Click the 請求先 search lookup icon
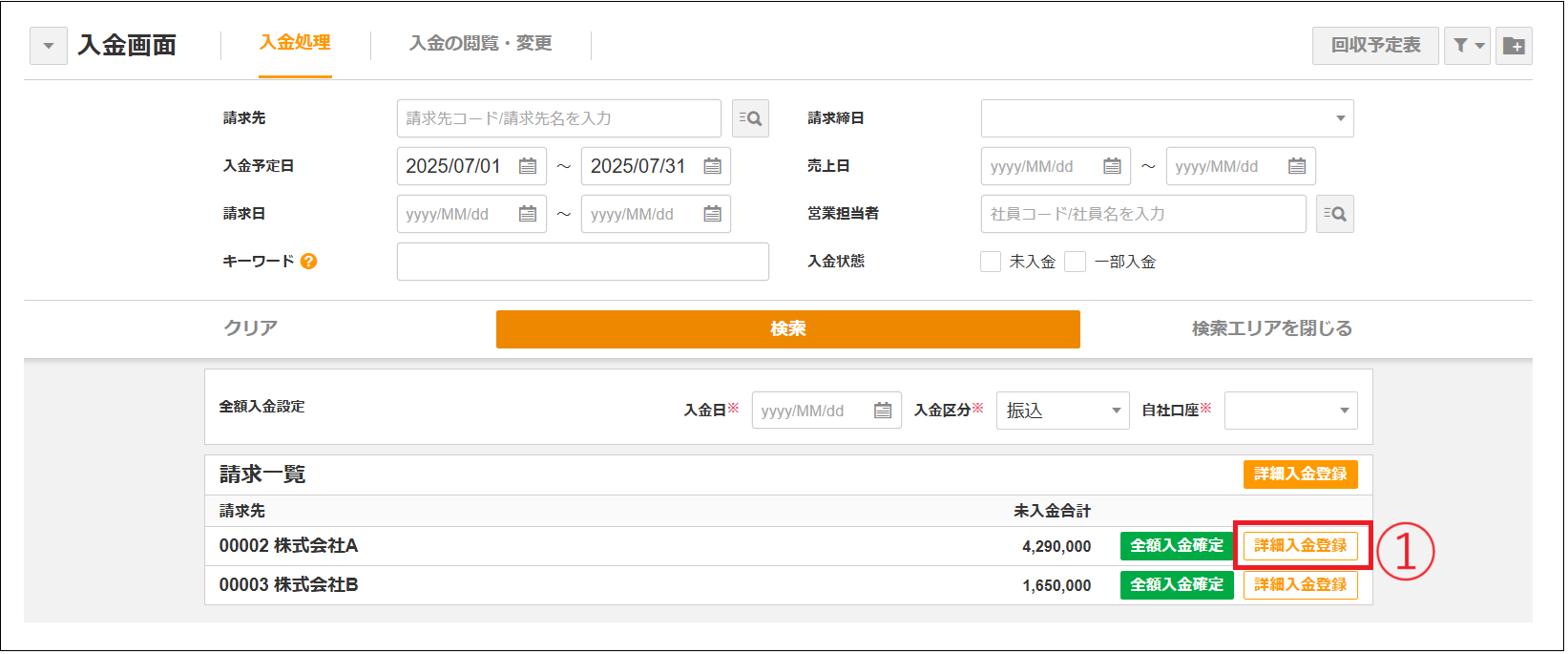 (x=750, y=118)
